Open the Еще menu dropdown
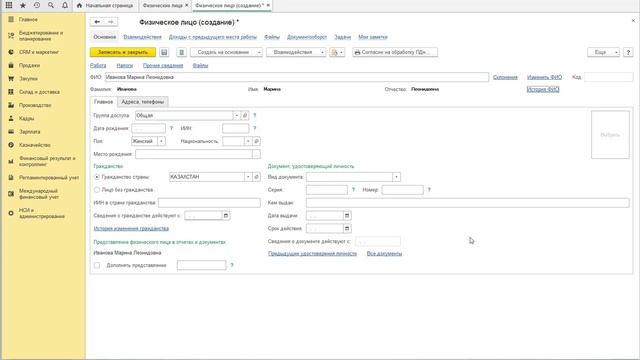This screenshot has width=640, height=360. pyautogui.click(x=604, y=52)
